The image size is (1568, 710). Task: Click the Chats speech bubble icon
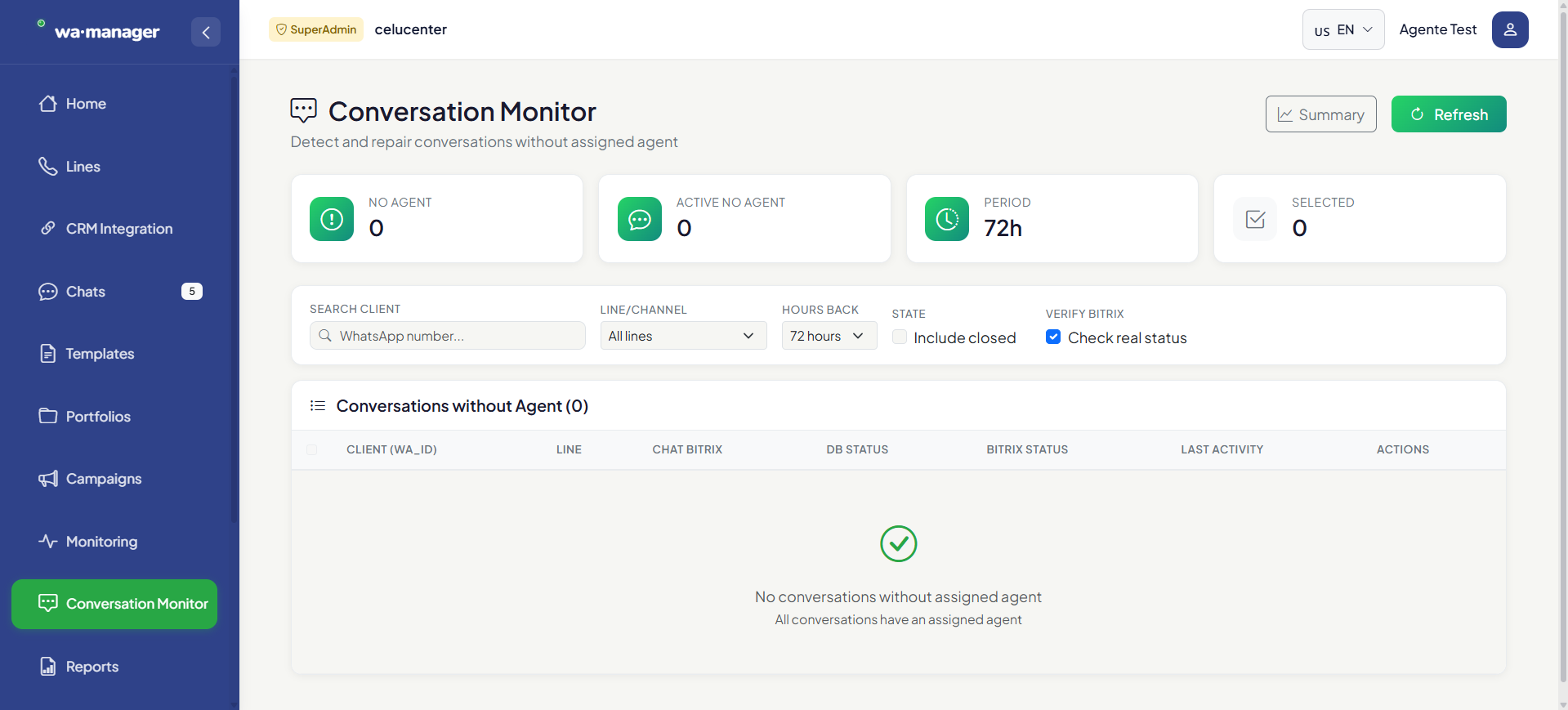point(48,292)
